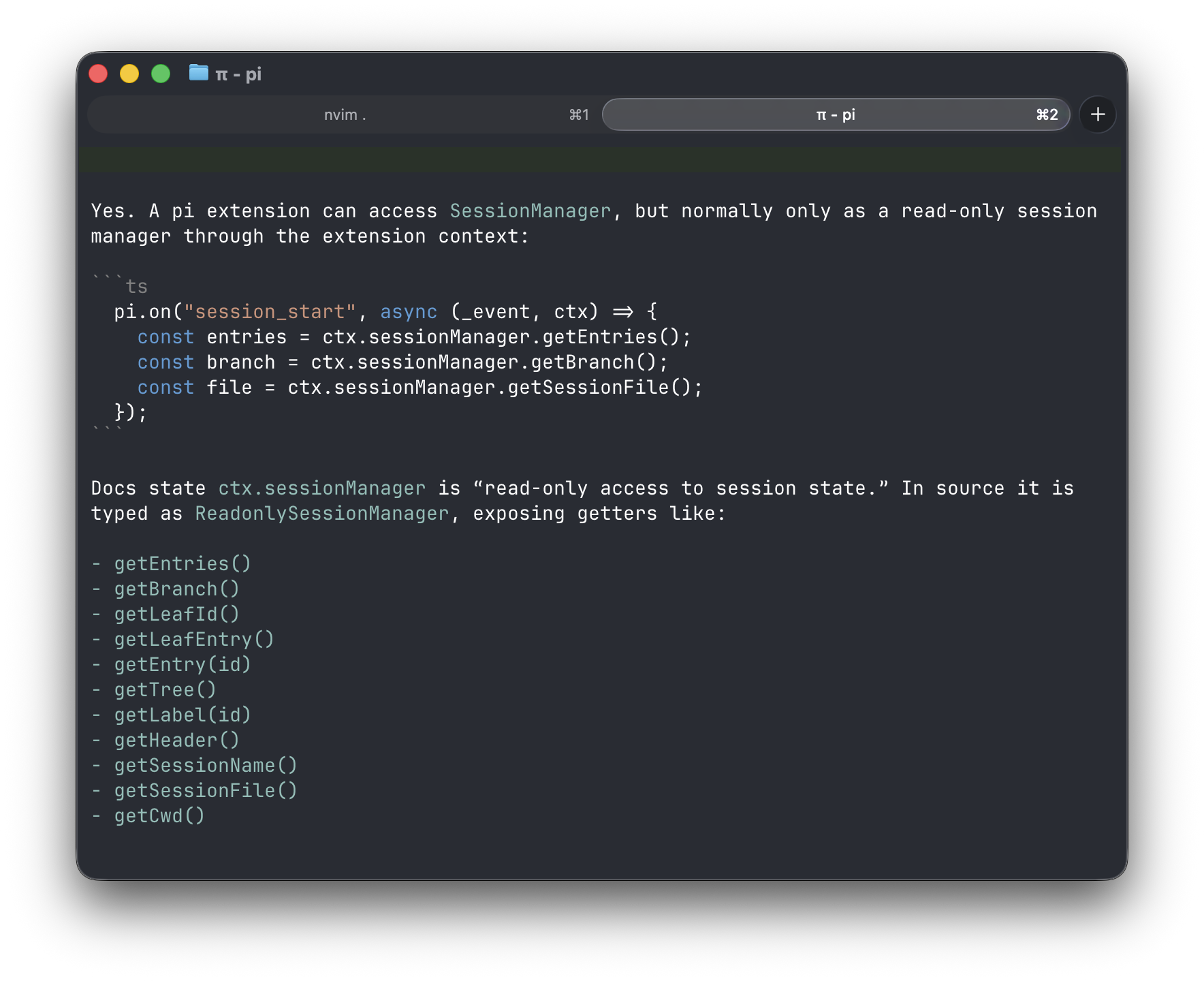This screenshot has width=1204, height=981.
Task: Click 'const file' code line
Action: (419, 388)
